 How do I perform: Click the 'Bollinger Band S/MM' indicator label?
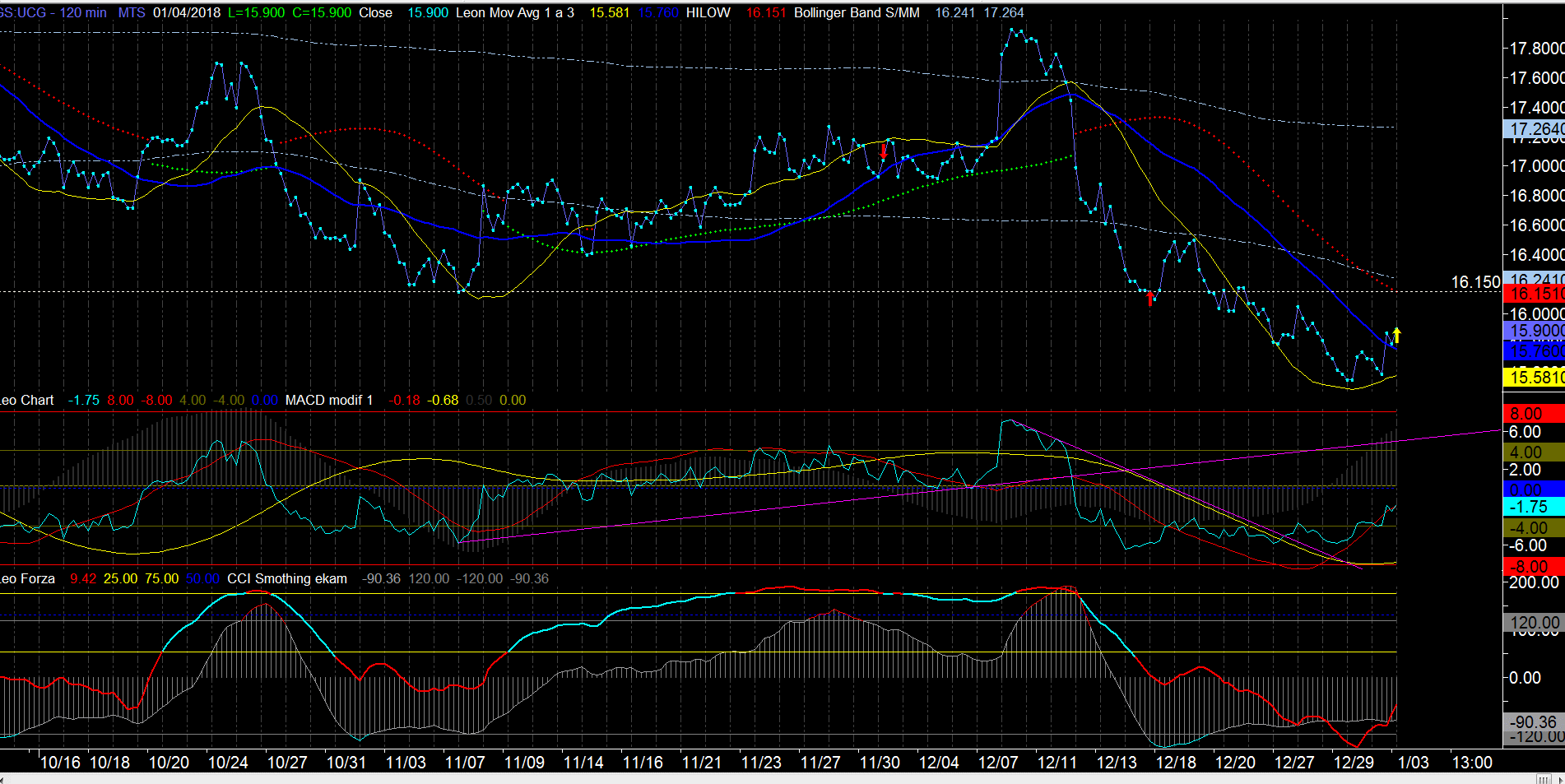point(857,12)
